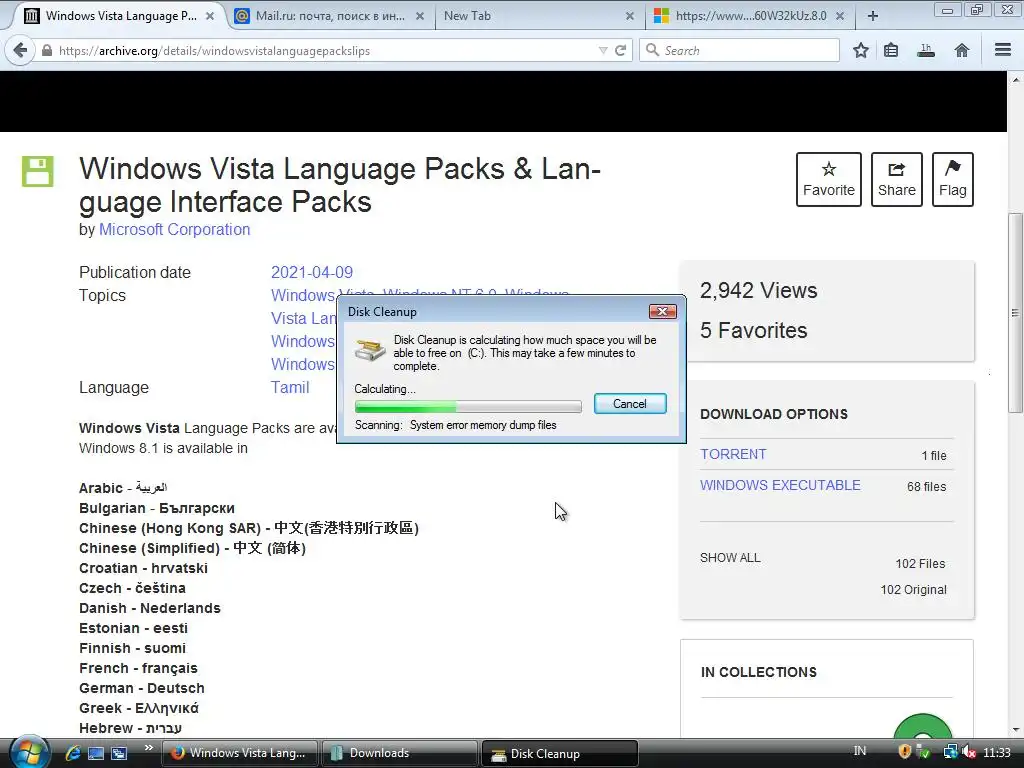Click the page title heading text
The height and width of the screenshot is (768, 1024).
(340, 185)
